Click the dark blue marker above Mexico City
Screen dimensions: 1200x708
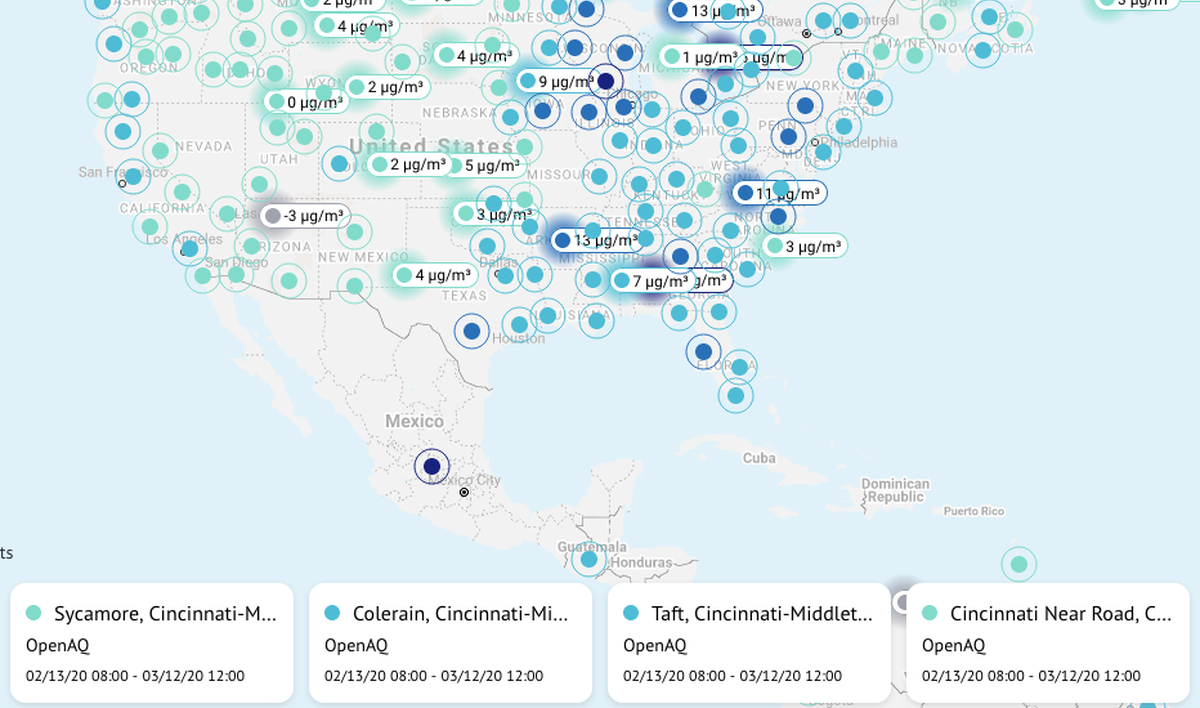pyautogui.click(x=432, y=466)
